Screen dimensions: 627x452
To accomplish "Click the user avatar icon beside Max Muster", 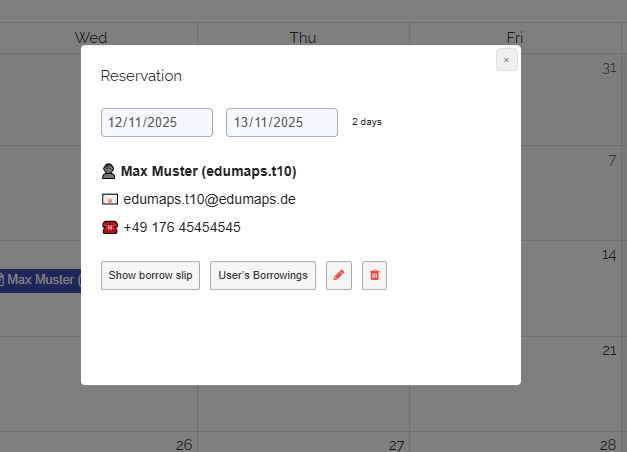I will (x=109, y=171).
